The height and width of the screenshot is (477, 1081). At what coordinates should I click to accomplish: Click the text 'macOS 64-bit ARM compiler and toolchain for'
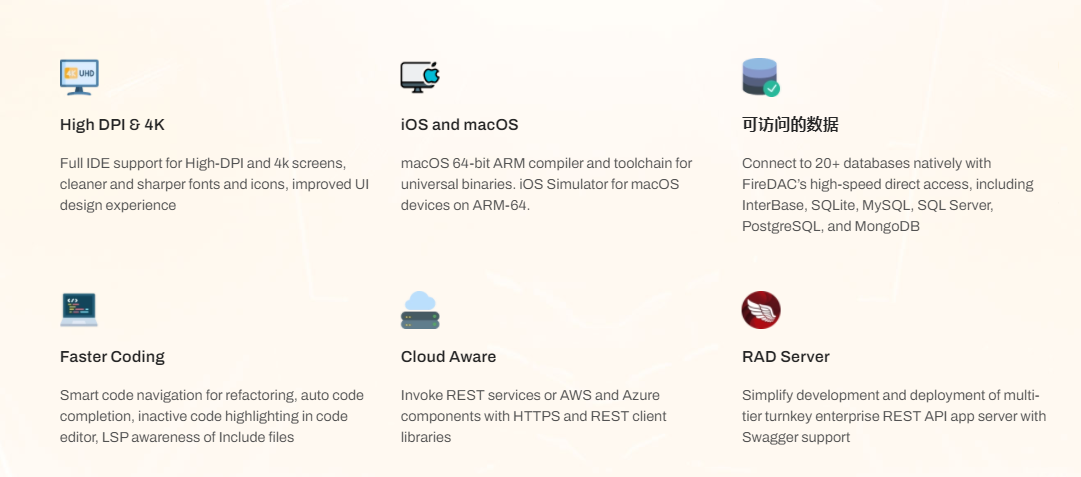click(x=547, y=163)
